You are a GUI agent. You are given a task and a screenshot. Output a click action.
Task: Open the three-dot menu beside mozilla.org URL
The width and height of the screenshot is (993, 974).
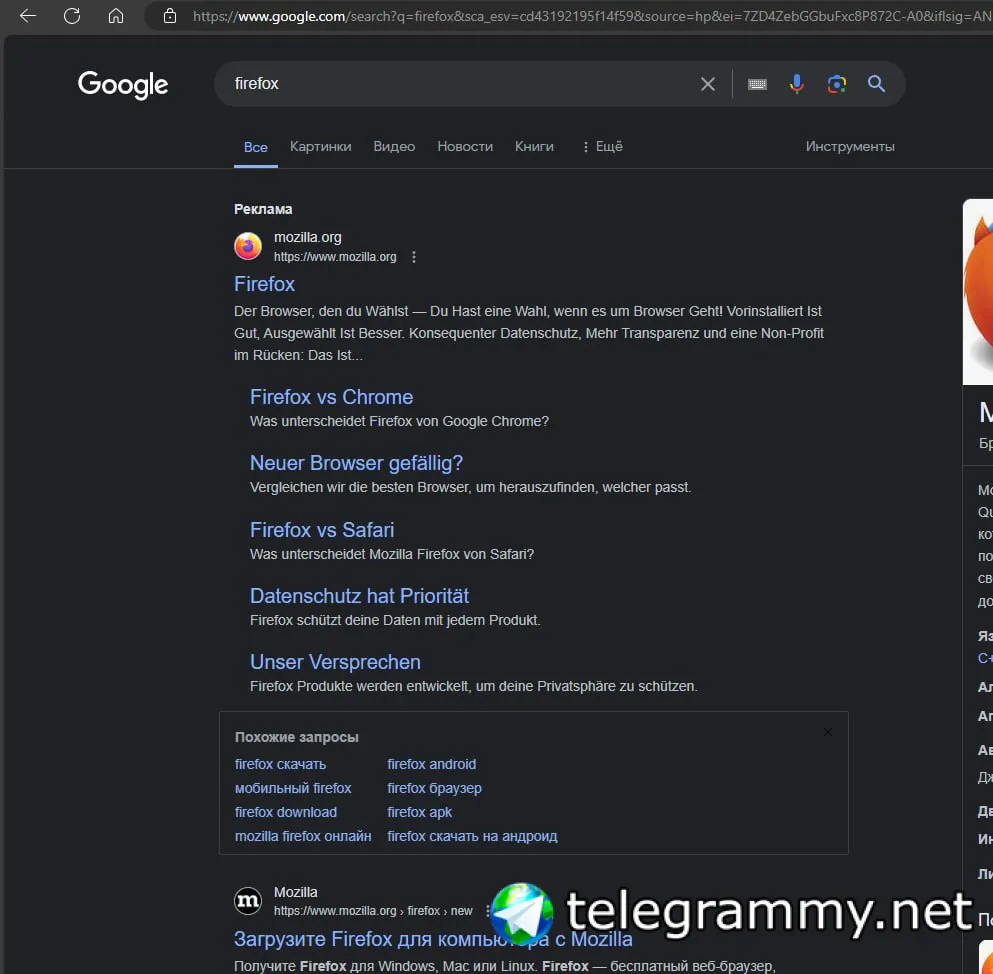(414, 257)
